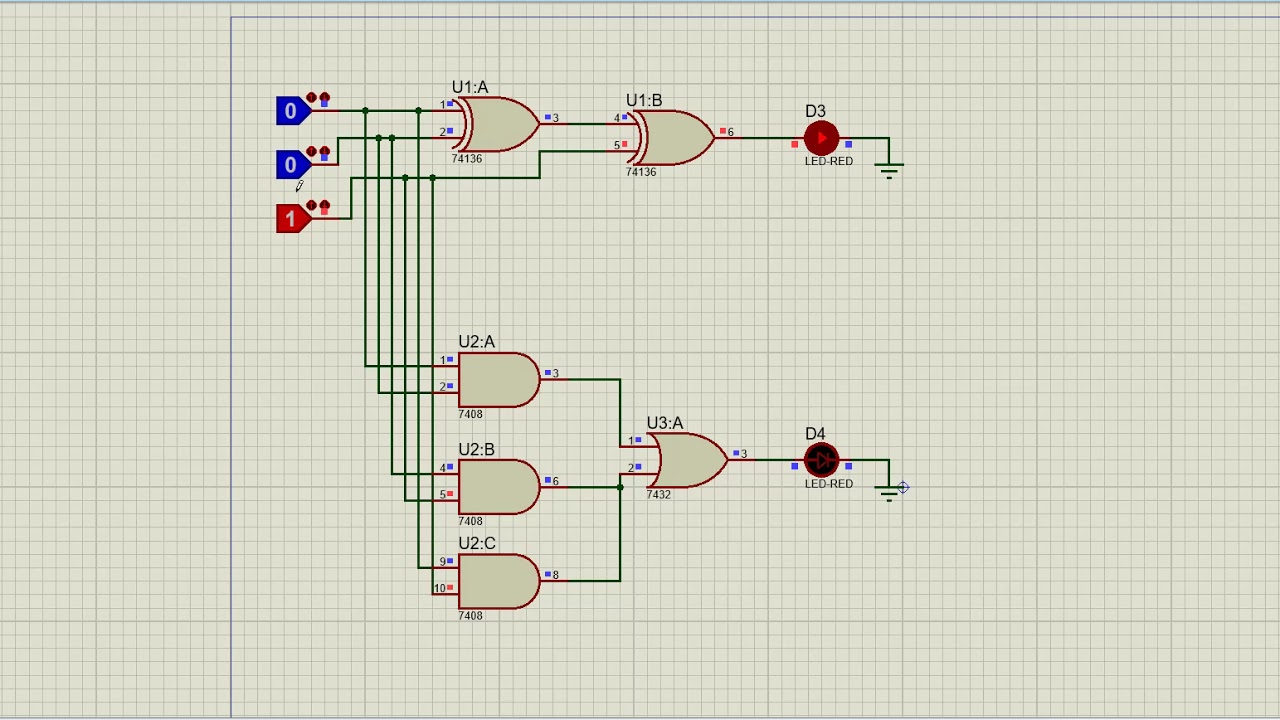The width and height of the screenshot is (1280, 720).
Task: Click the U1:A reference label
Action: click(x=470, y=87)
